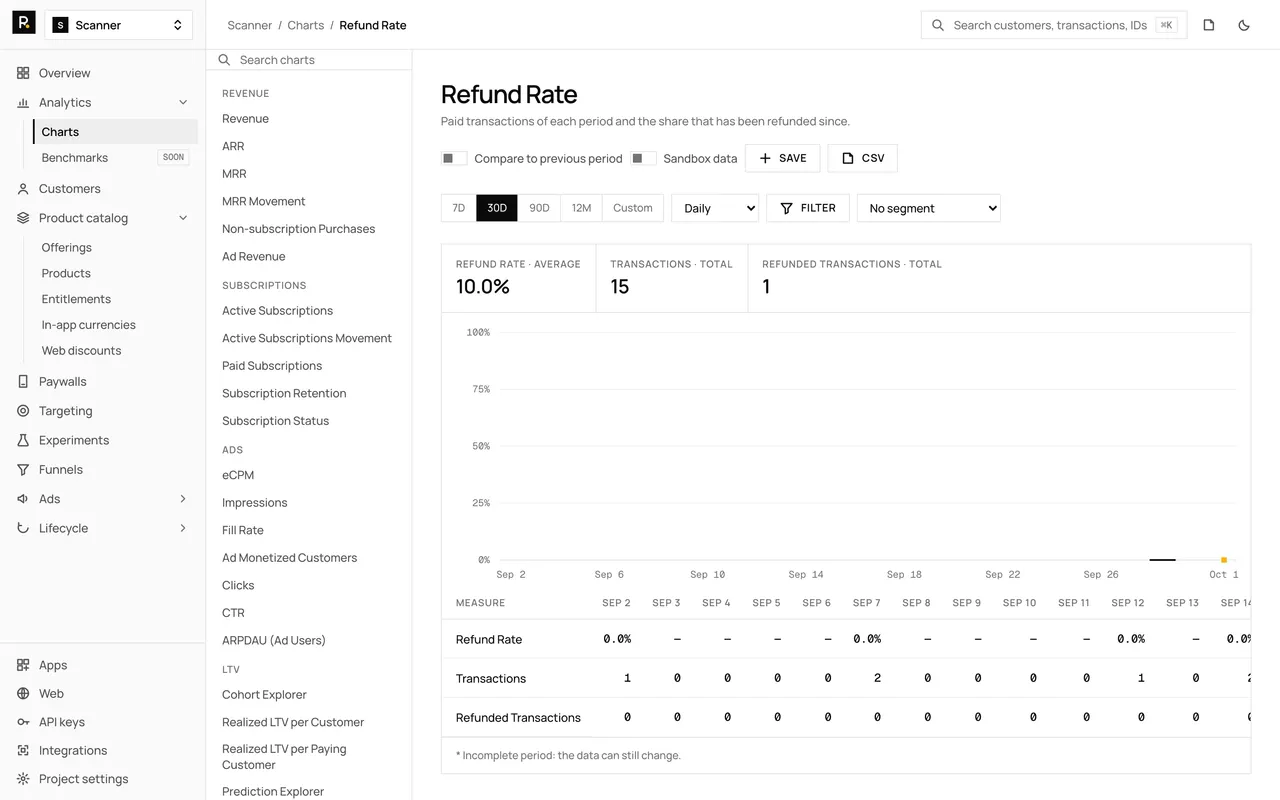Open the FILTER button
1280x800 pixels.
click(x=808, y=208)
